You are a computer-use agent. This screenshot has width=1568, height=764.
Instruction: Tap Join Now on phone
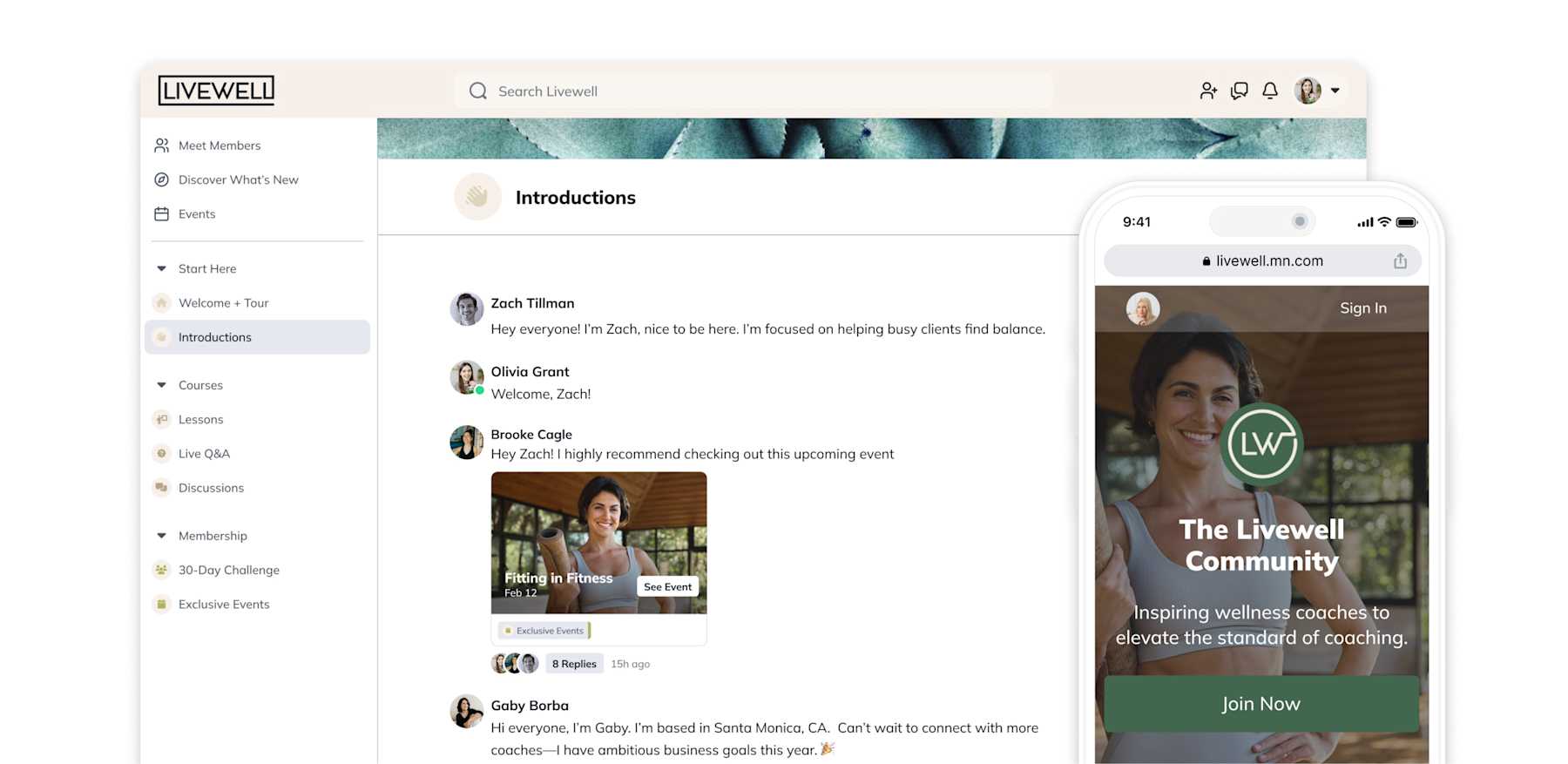[1261, 704]
